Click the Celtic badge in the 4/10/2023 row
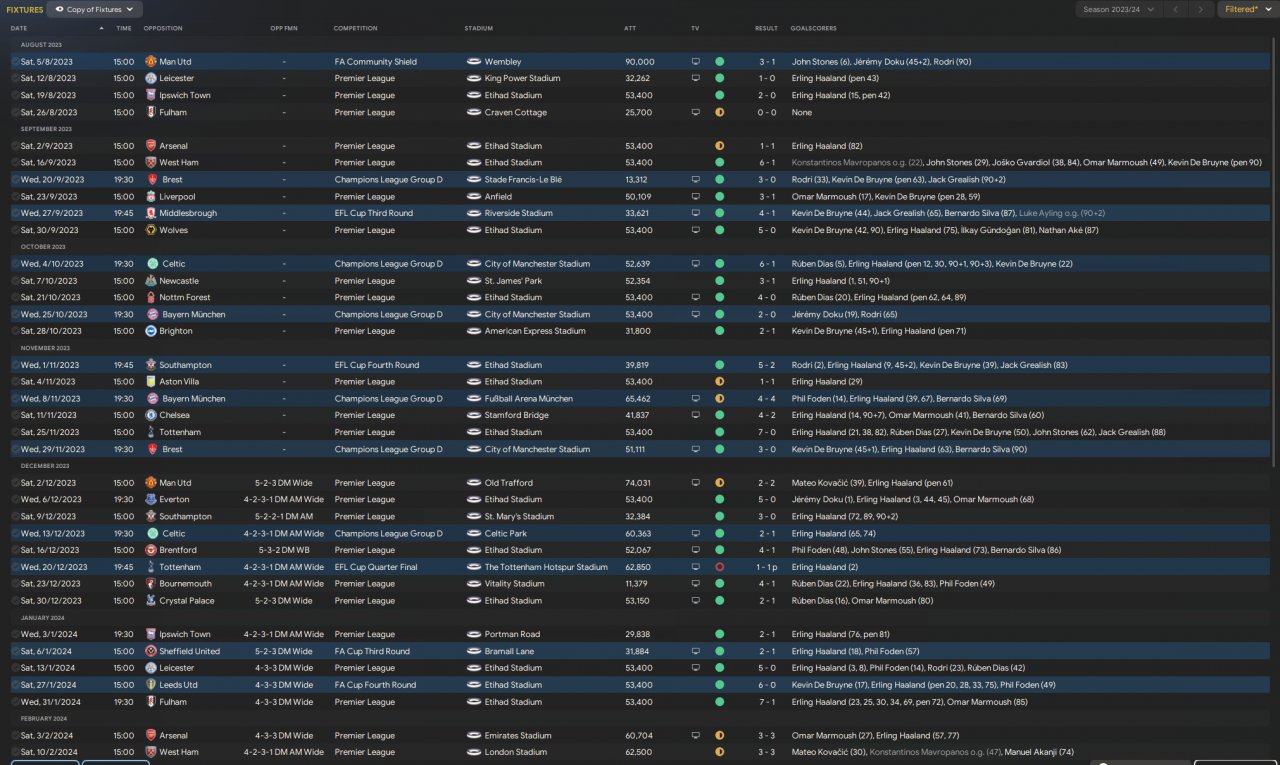Viewport: 1280px width, 765px height. [x=151, y=264]
